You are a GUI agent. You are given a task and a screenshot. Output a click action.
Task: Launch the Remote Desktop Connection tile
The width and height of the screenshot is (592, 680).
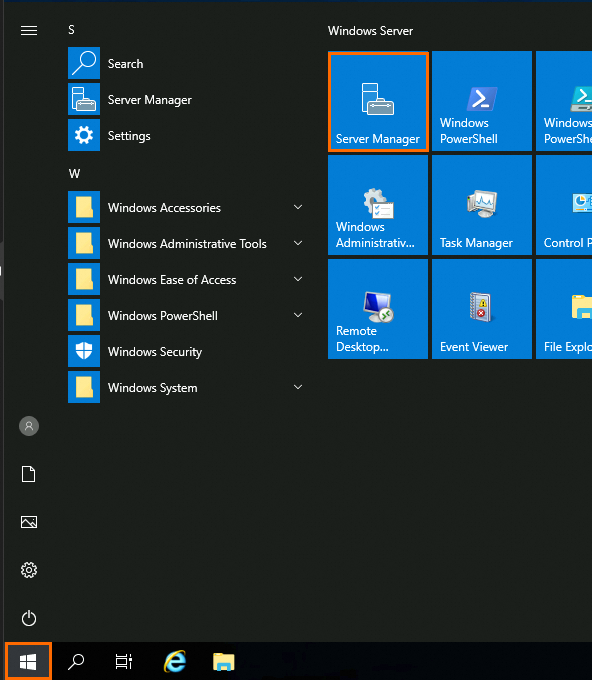pos(378,309)
